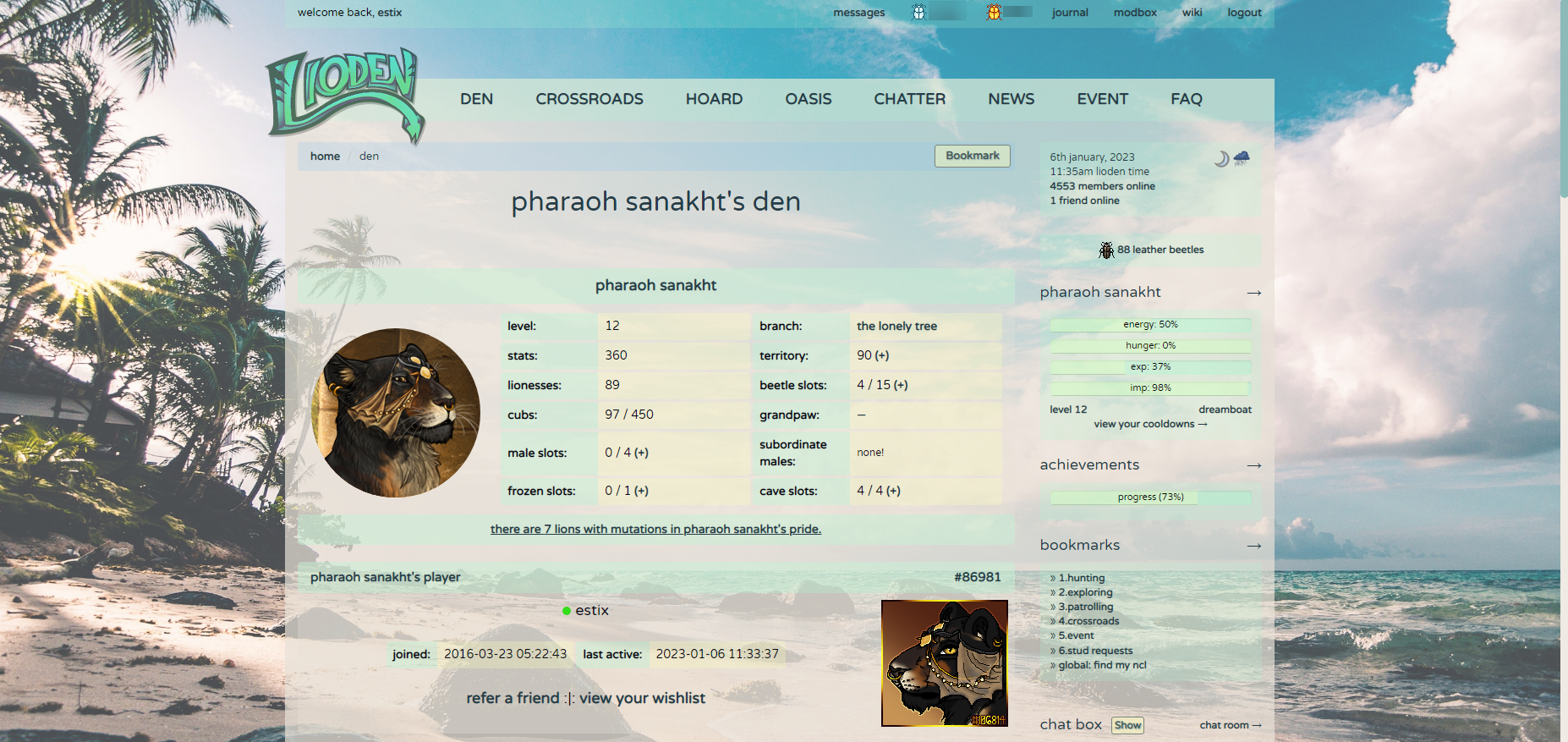The width and height of the screenshot is (1568, 742).
Task: Expand bookmarks sidebar arrow
Action: coord(1254,546)
